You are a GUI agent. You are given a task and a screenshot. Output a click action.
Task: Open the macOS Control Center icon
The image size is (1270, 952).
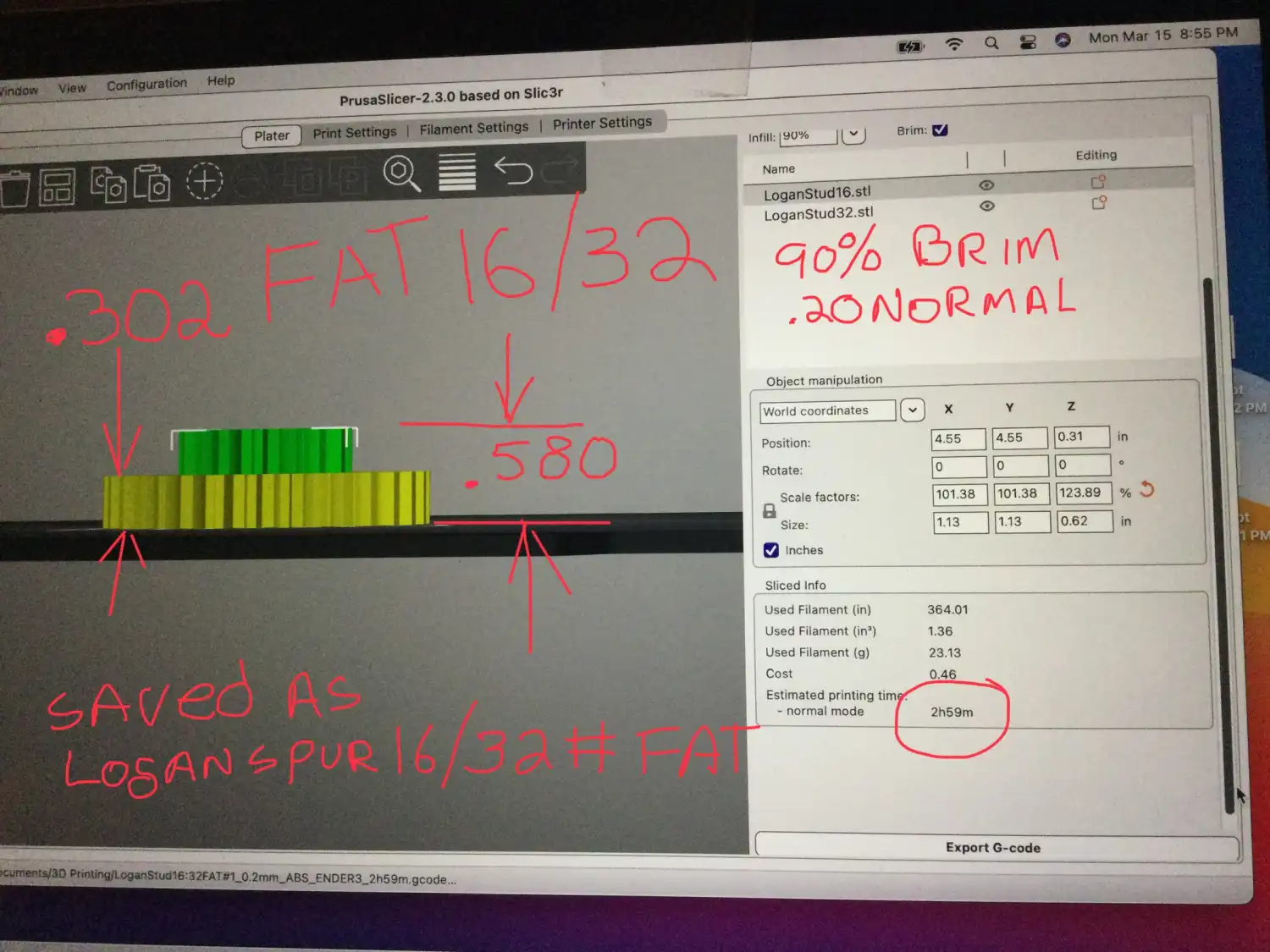point(1028,42)
